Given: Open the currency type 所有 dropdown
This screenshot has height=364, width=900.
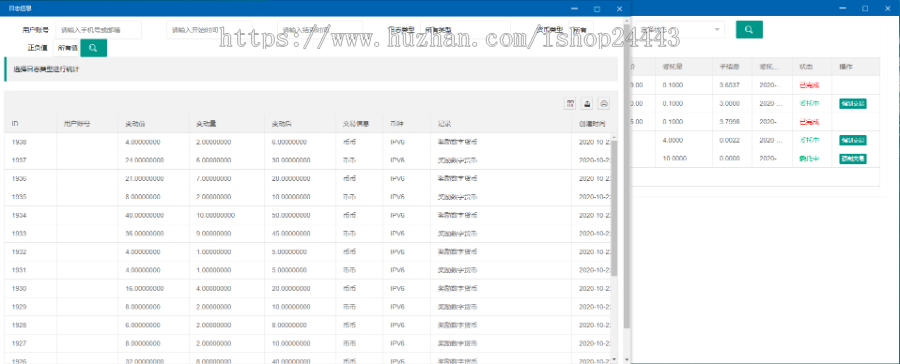Looking at the screenshot, I should coord(580,30).
